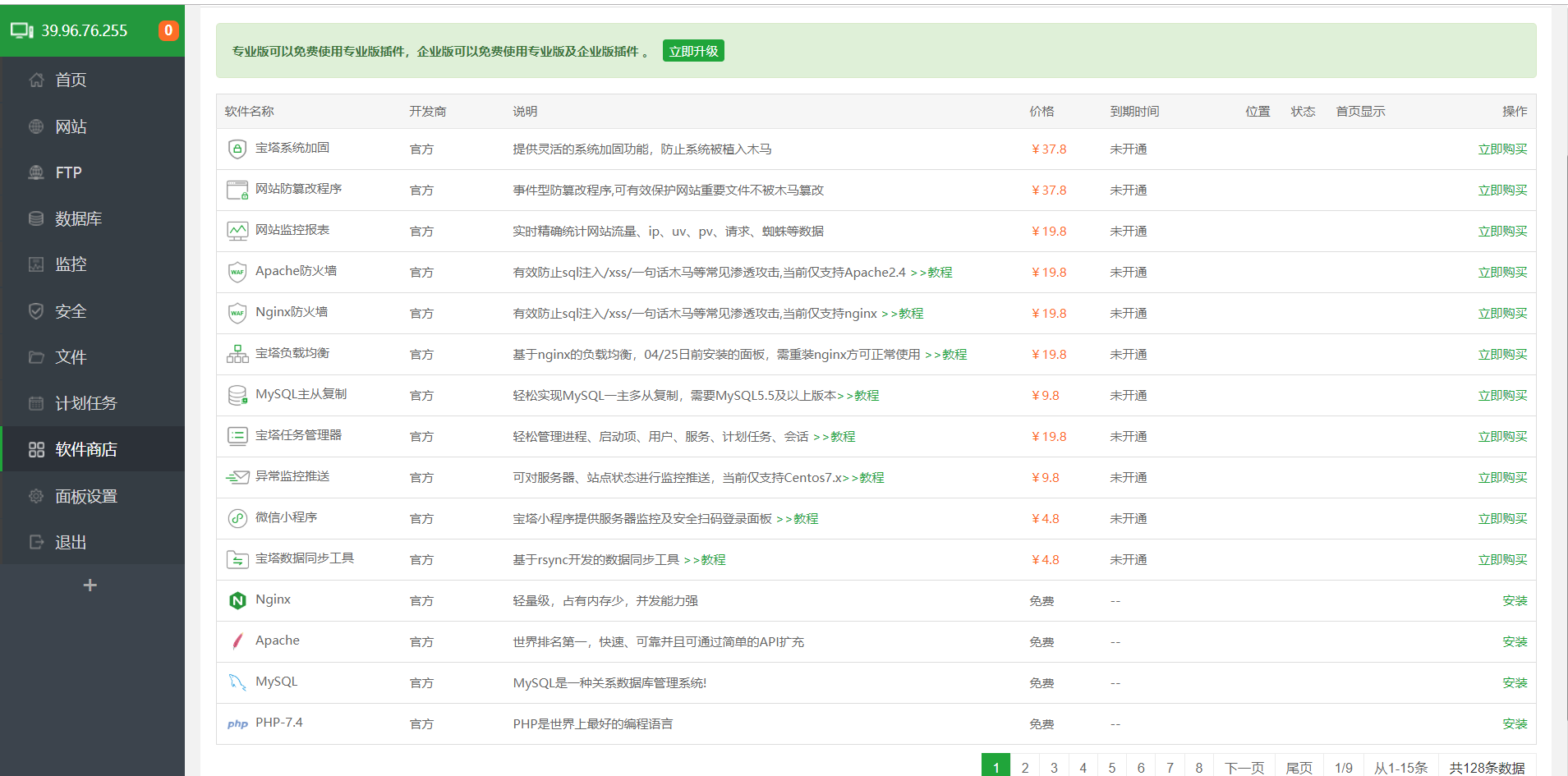Image resolution: width=1568 pixels, height=776 pixels.
Task: Click the Apache feather icon
Action: pos(237,641)
